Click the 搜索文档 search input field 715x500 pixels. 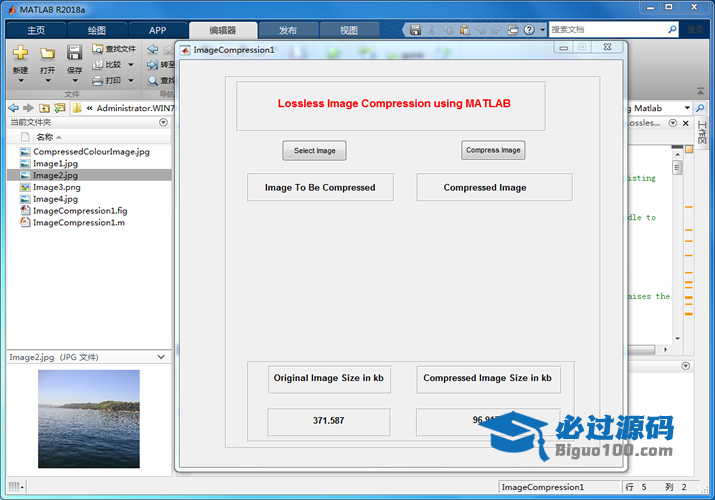pos(608,30)
